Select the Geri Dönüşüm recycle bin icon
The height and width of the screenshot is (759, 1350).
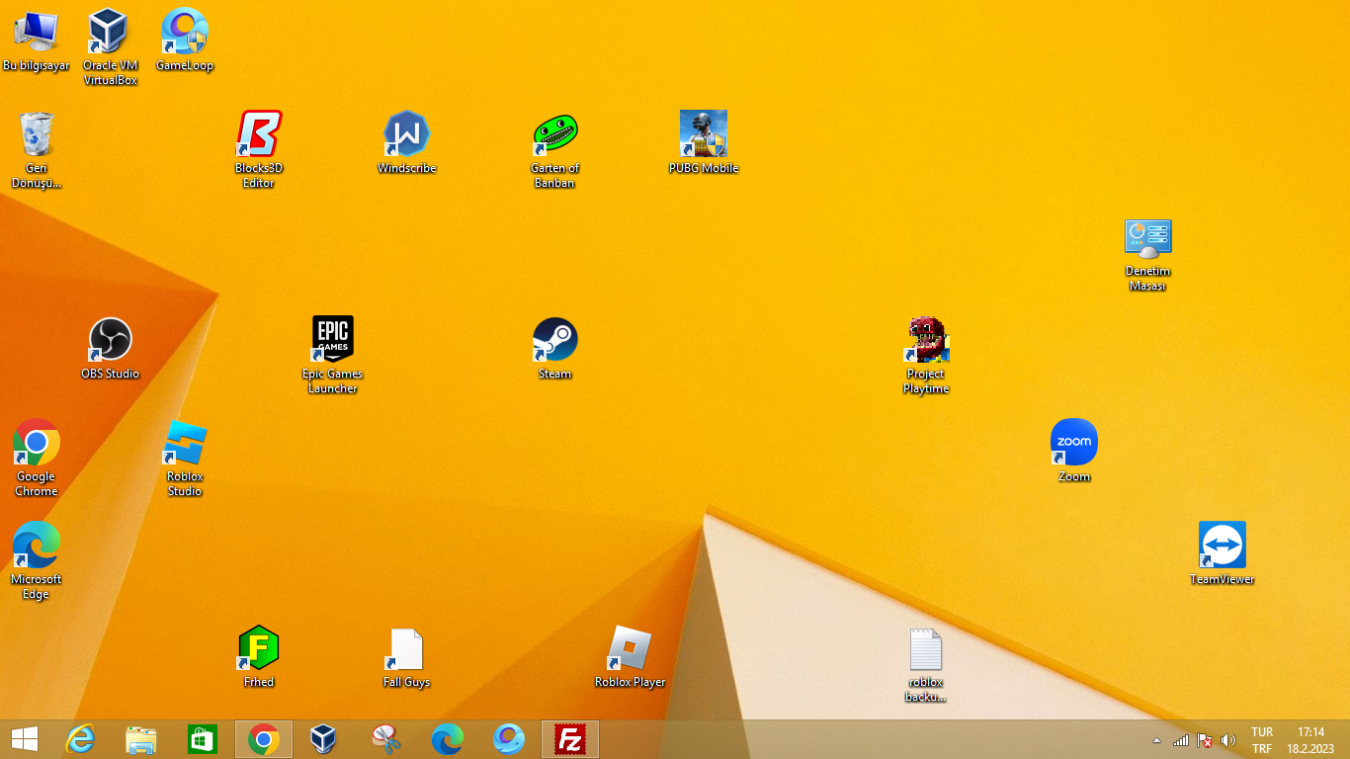click(x=36, y=150)
